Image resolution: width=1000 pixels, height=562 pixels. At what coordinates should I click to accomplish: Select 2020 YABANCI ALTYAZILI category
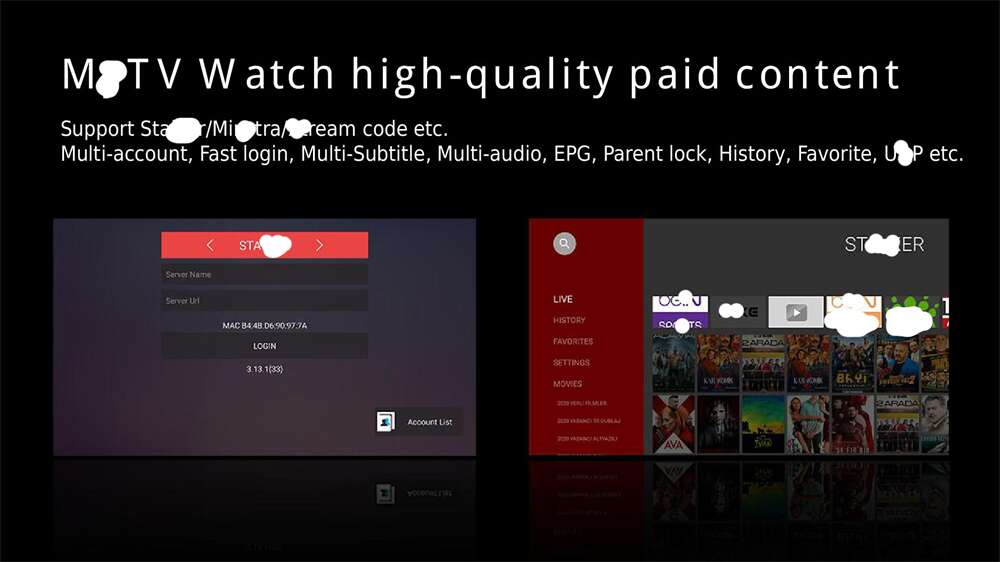tap(587, 439)
